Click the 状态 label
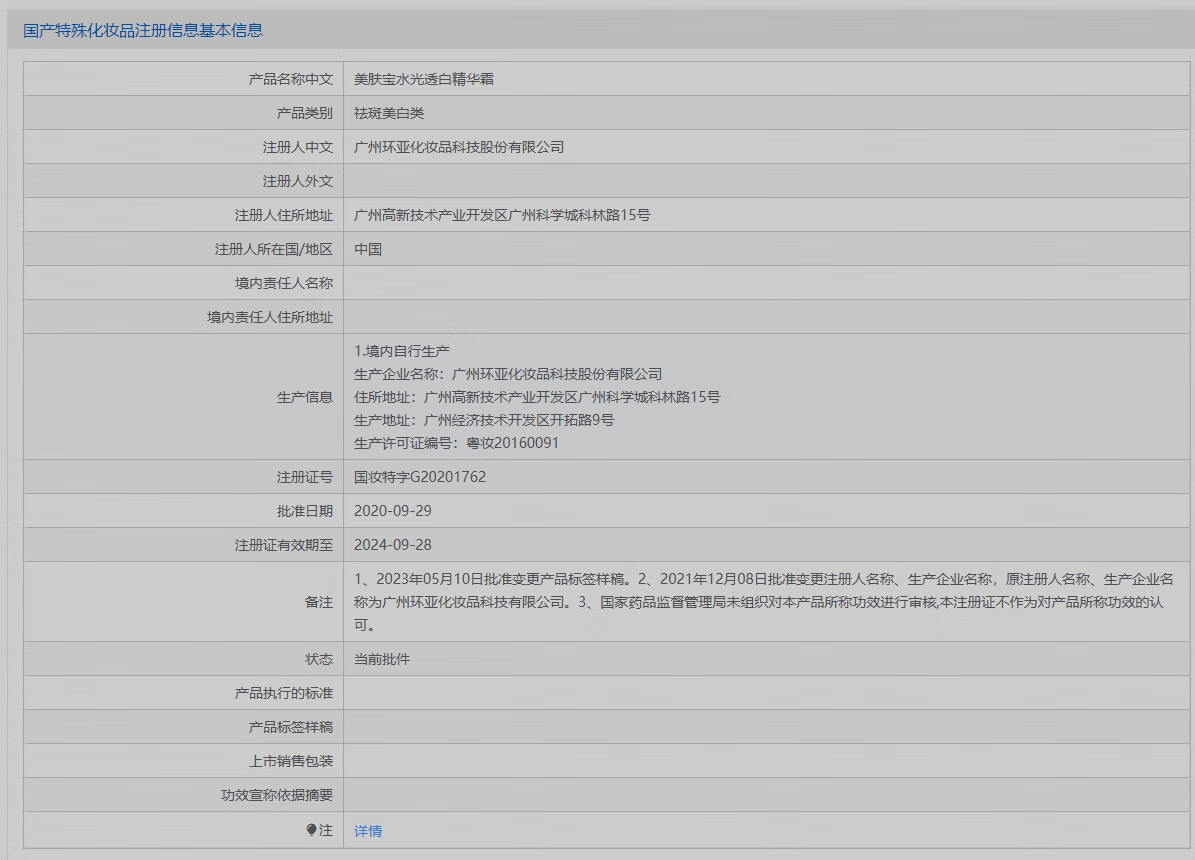This screenshot has width=1195, height=860. [x=319, y=659]
